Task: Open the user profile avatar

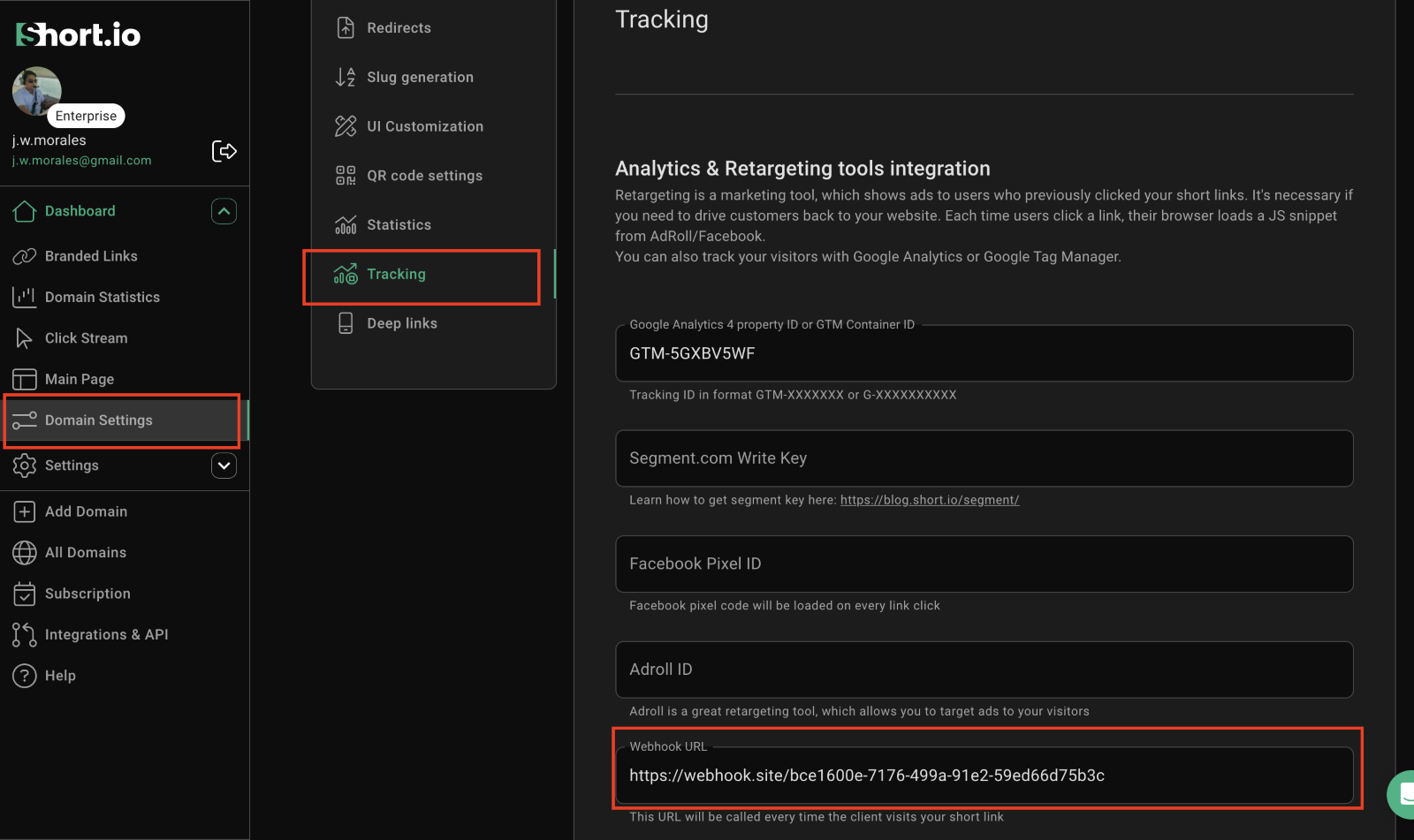Action: pos(36,90)
